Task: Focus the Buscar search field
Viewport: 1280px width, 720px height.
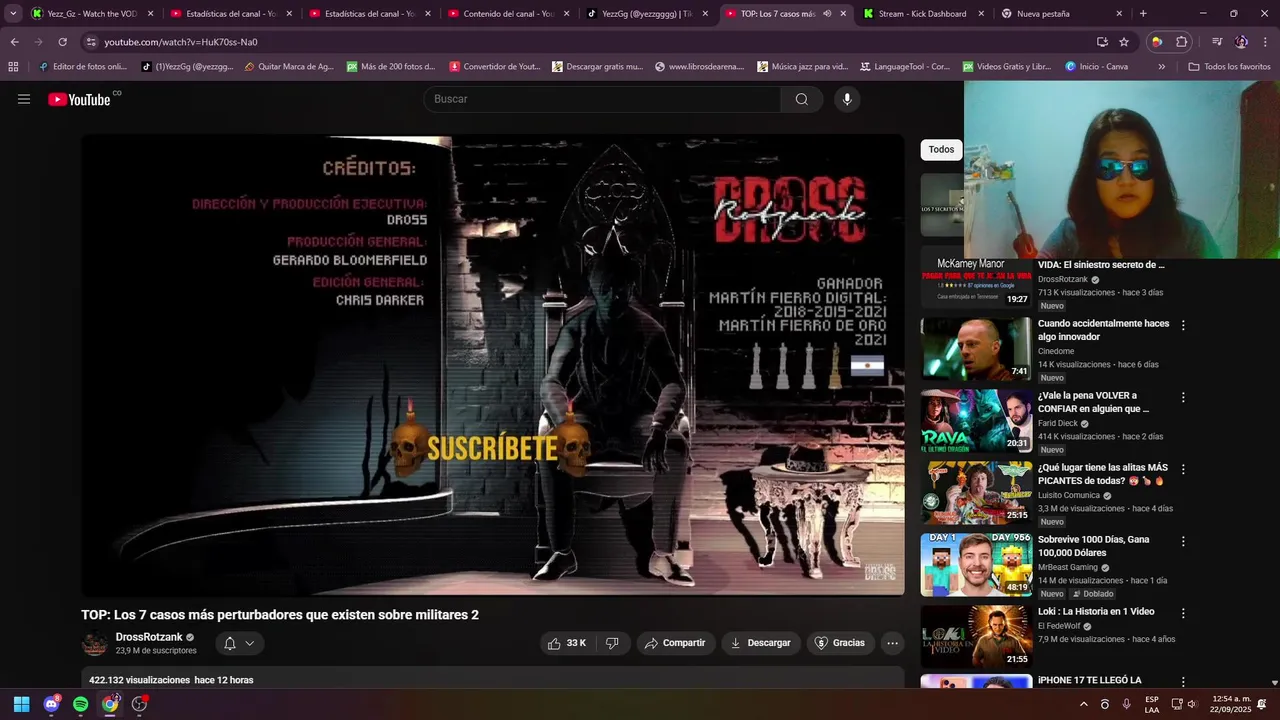Action: tap(602, 99)
